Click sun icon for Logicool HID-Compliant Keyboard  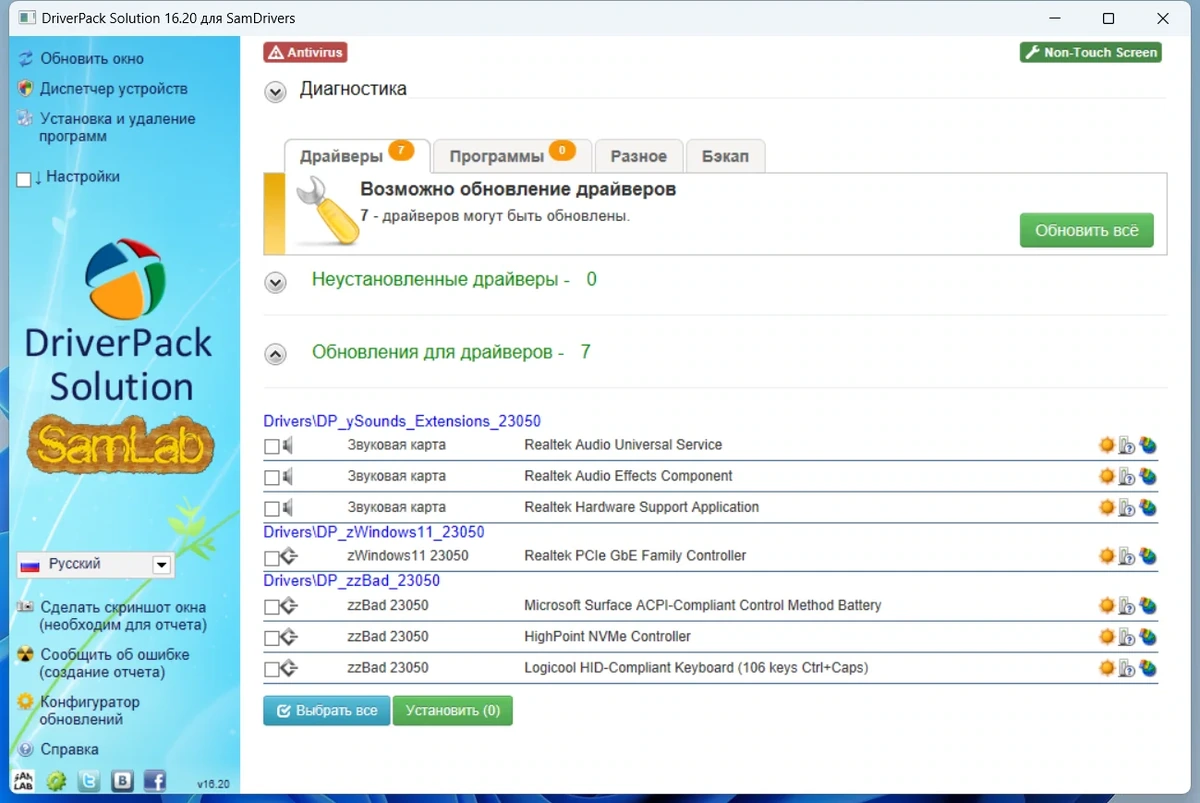(x=1106, y=667)
